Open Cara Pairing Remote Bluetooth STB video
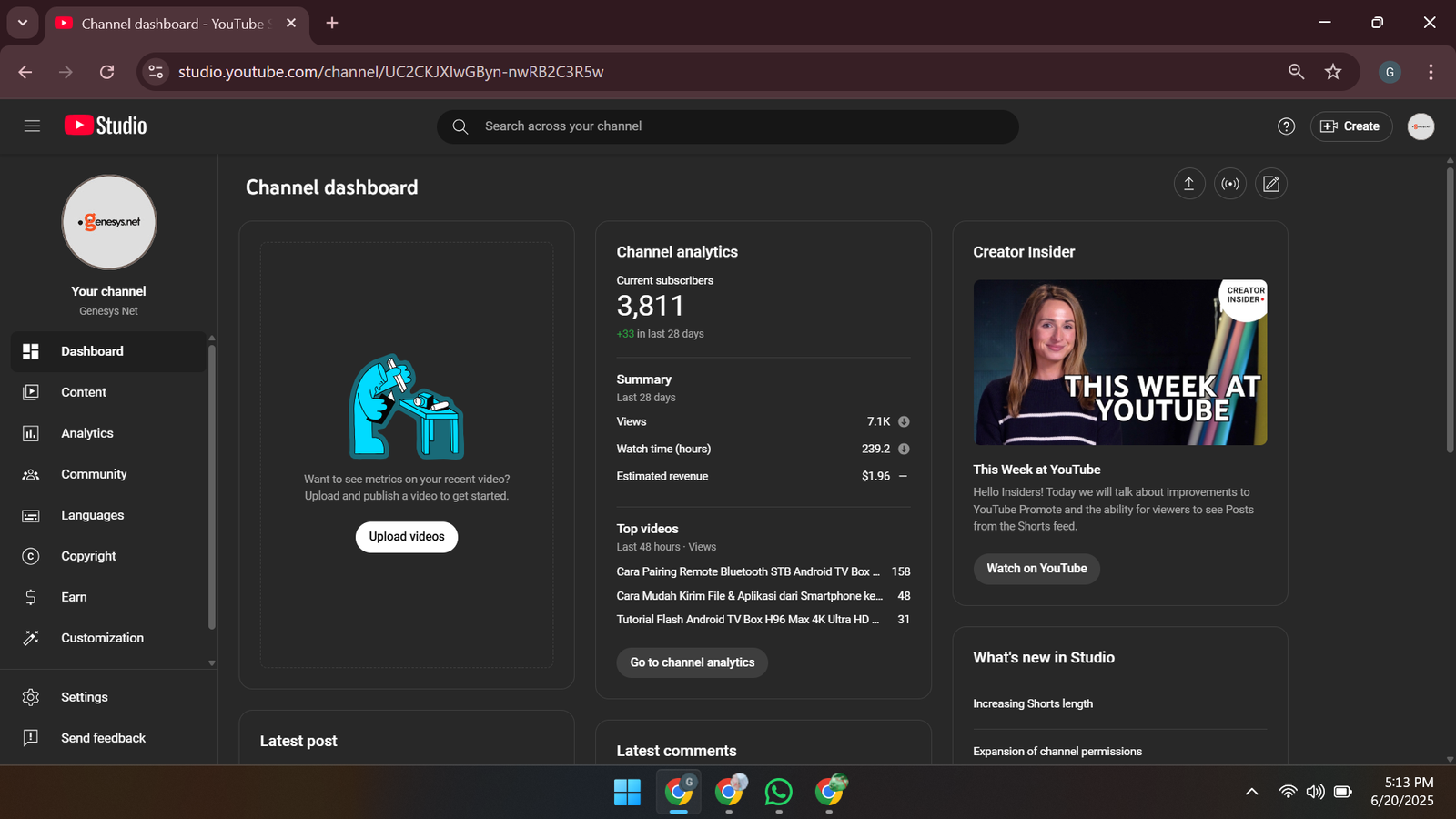 (748, 571)
